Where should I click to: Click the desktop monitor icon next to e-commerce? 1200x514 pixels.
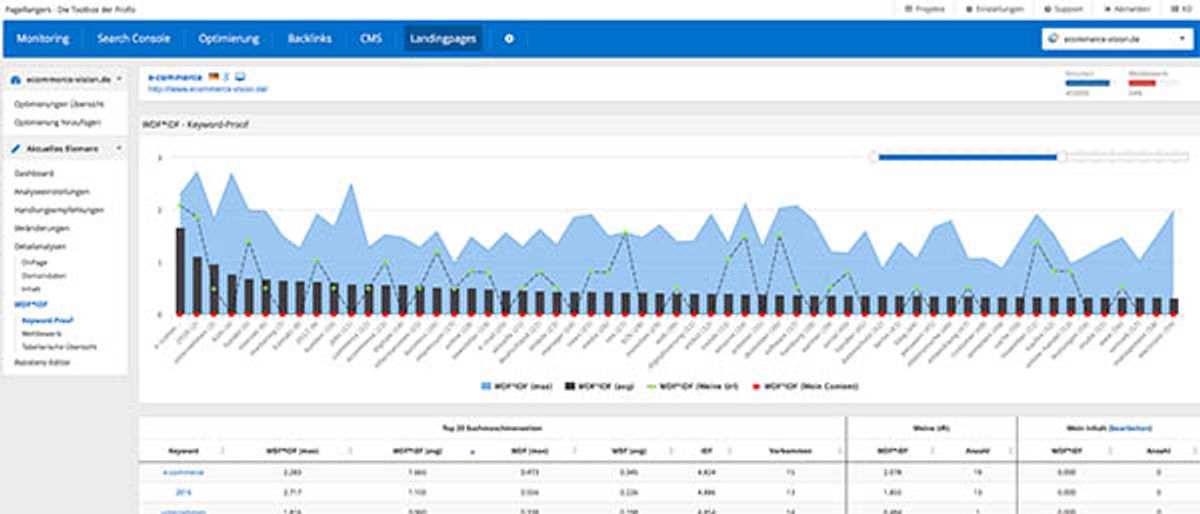[x=240, y=76]
